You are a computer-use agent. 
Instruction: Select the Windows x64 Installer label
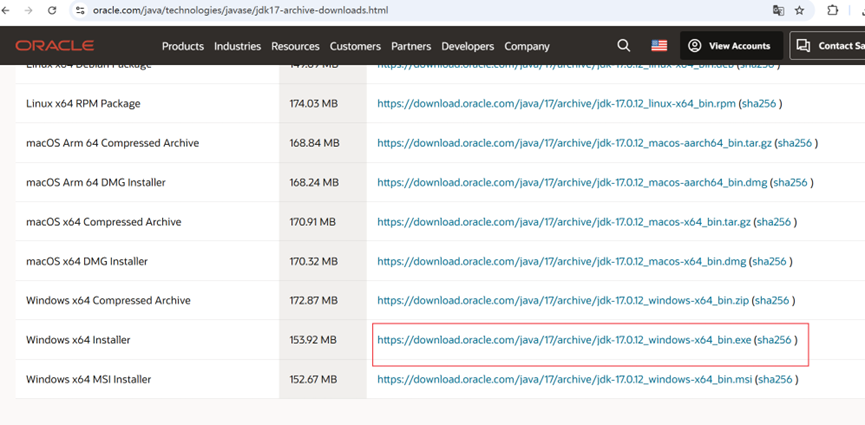(78, 340)
